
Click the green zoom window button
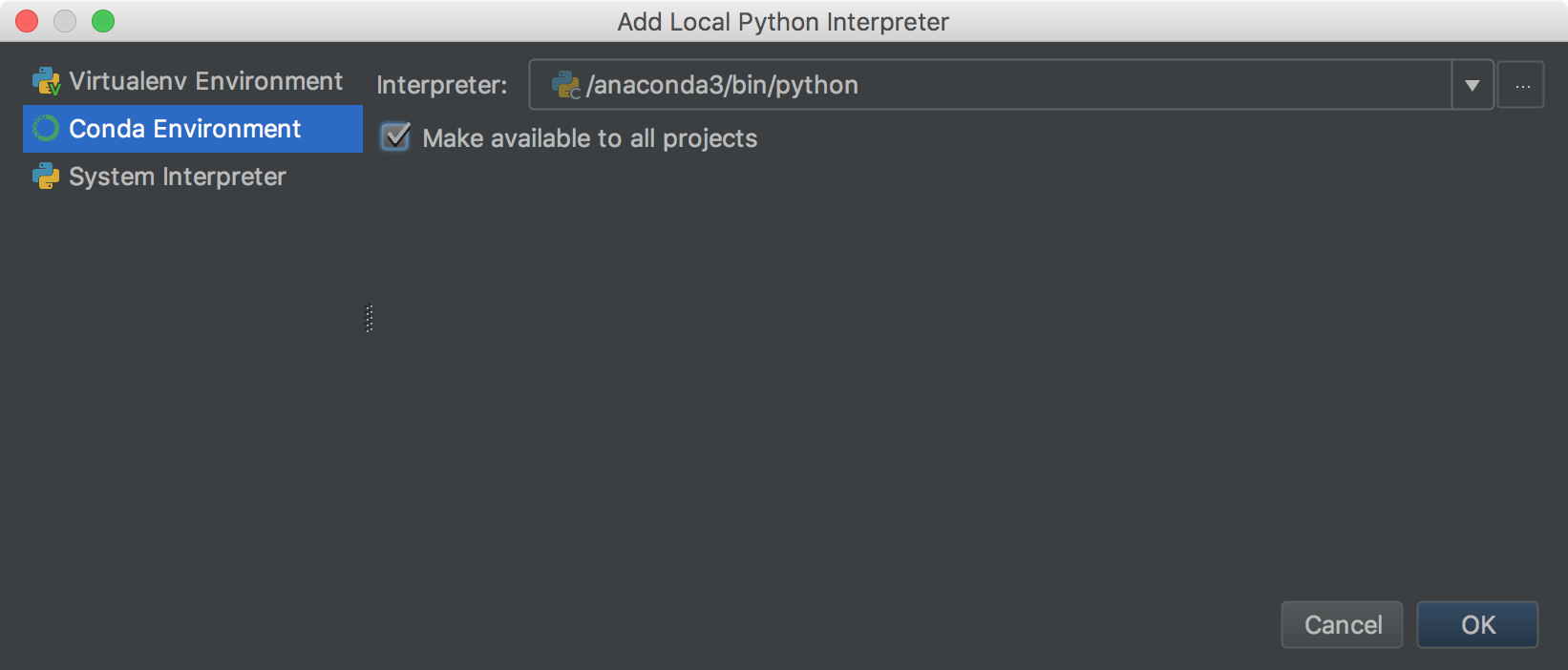pos(103,21)
